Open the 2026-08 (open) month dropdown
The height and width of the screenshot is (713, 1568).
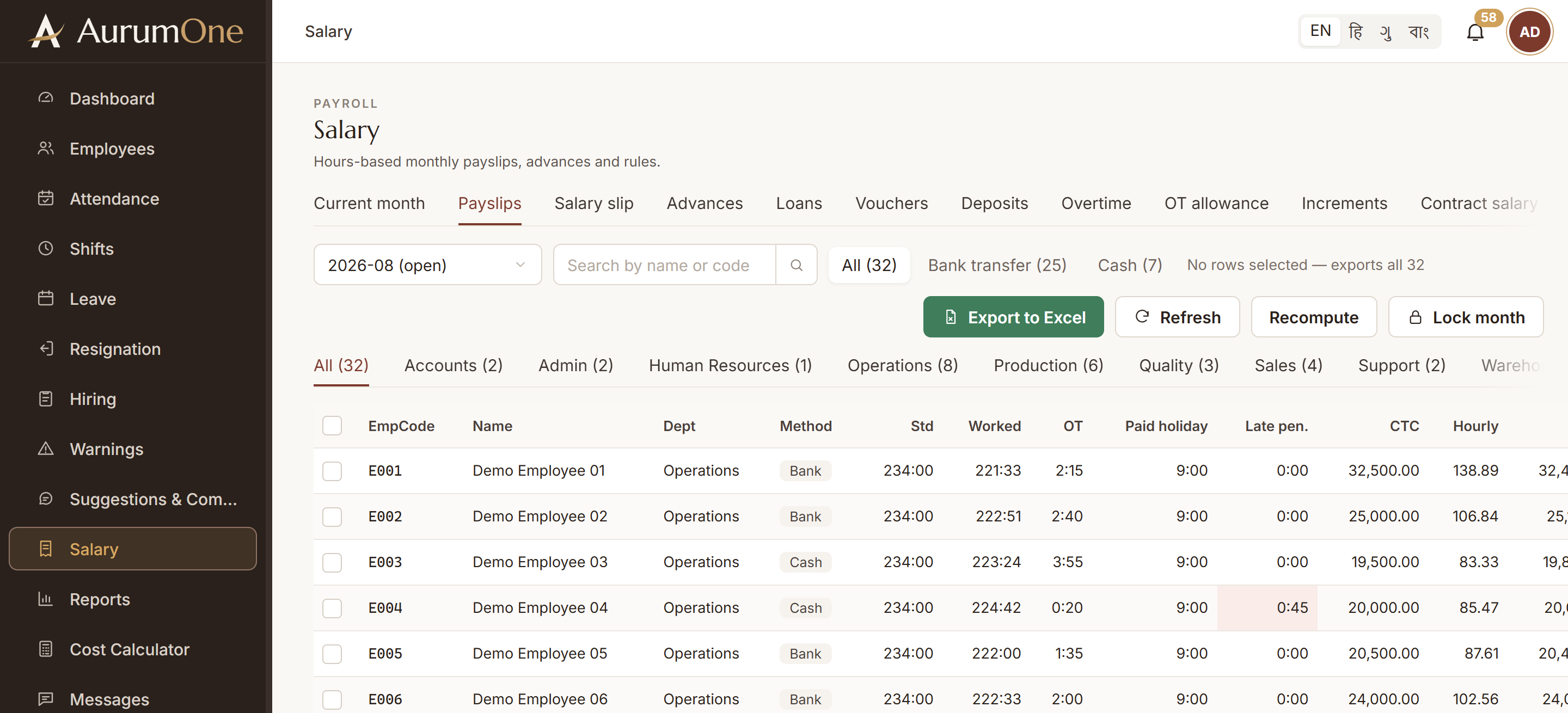(x=427, y=265)
